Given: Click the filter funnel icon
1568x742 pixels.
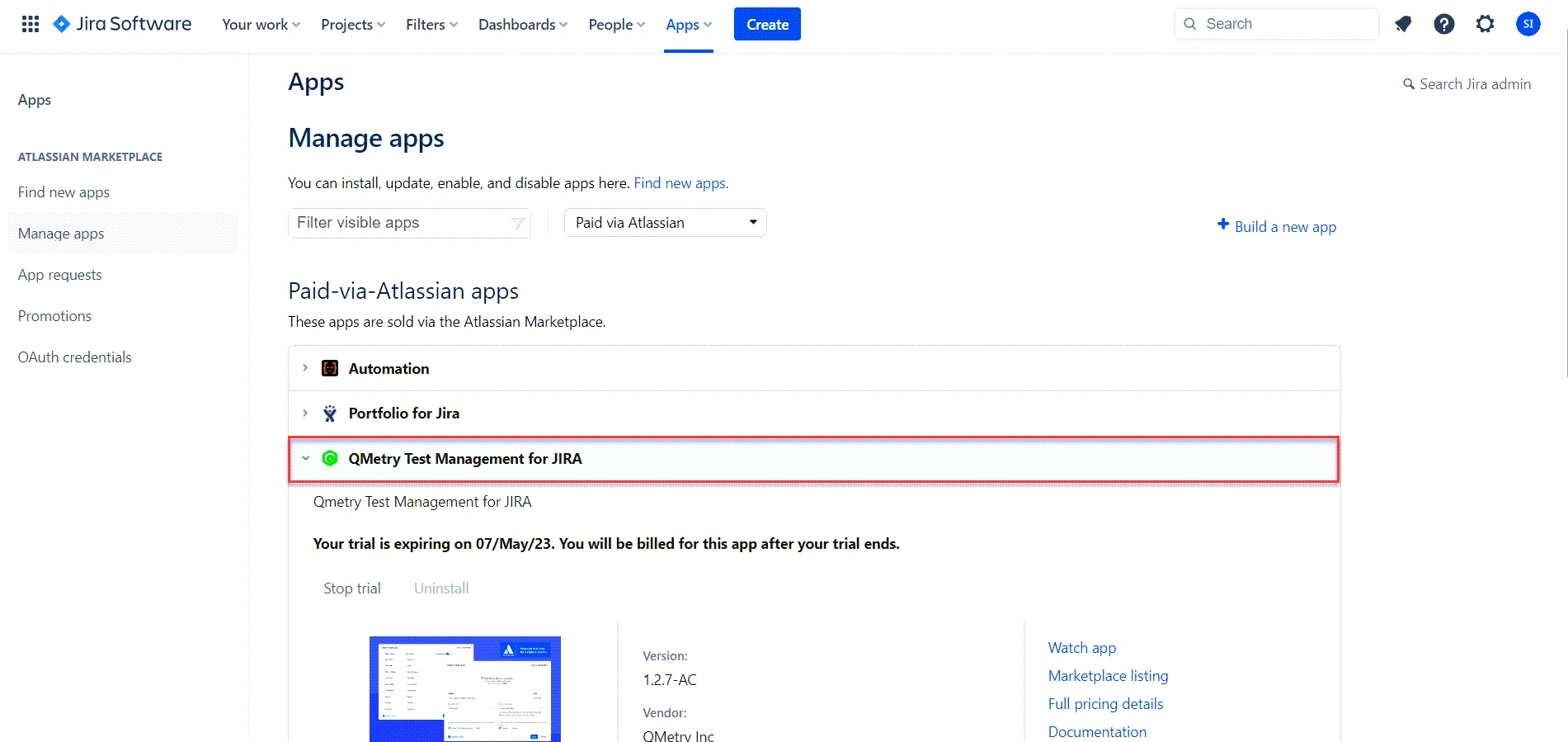Looking at the screenshot, I should (x=518, y=223).
